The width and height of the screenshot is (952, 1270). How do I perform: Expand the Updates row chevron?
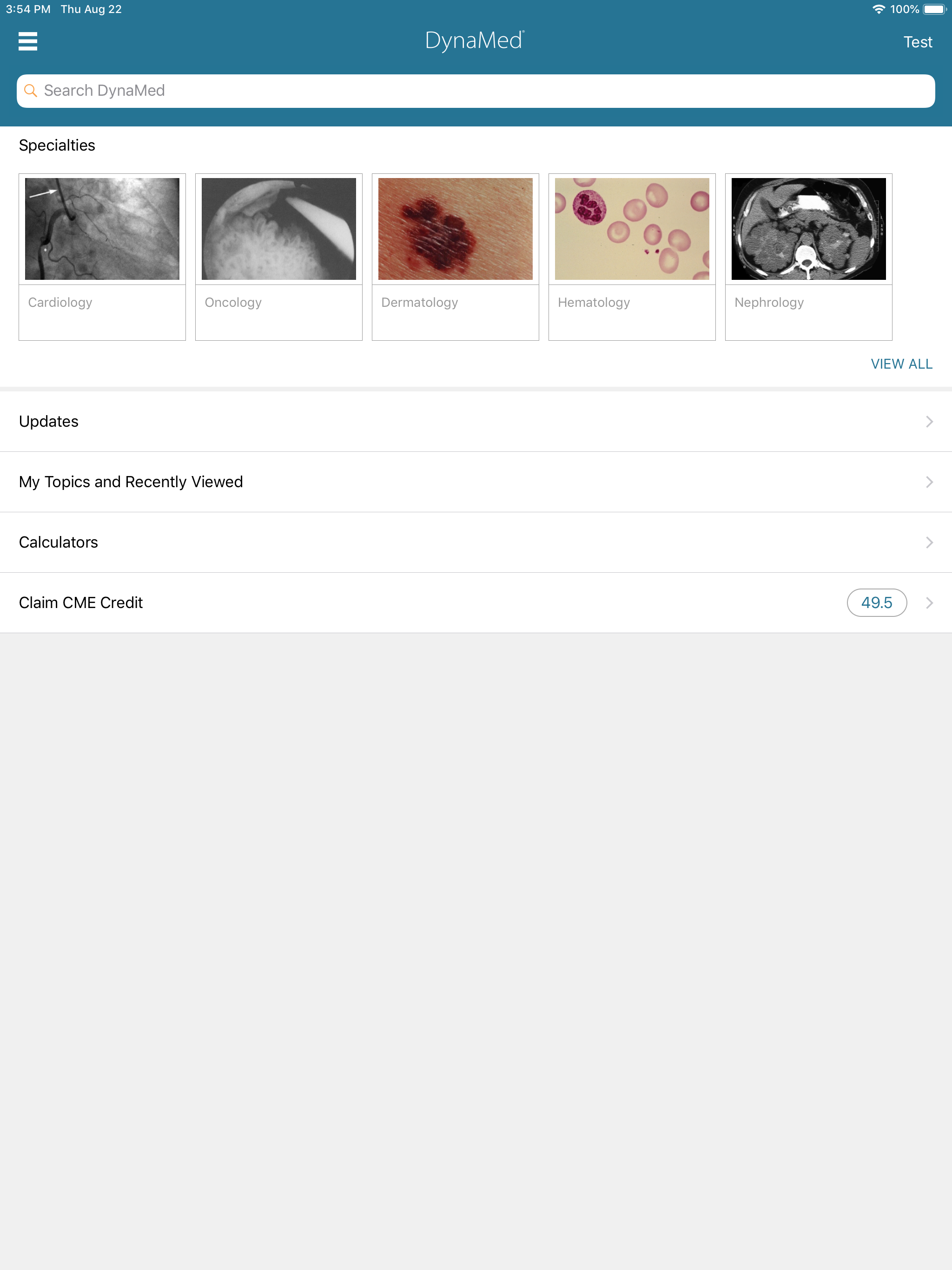pos(929,422)
